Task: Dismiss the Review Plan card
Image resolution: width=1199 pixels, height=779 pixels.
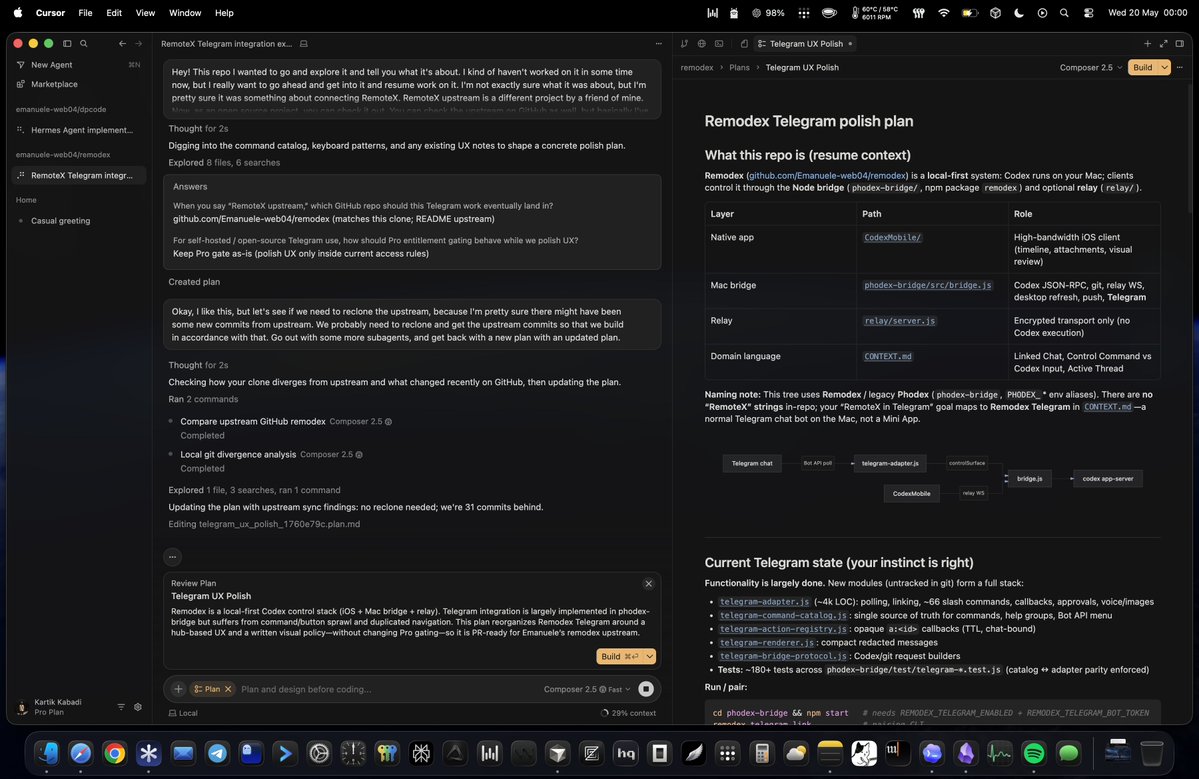Action: [648, 583]
